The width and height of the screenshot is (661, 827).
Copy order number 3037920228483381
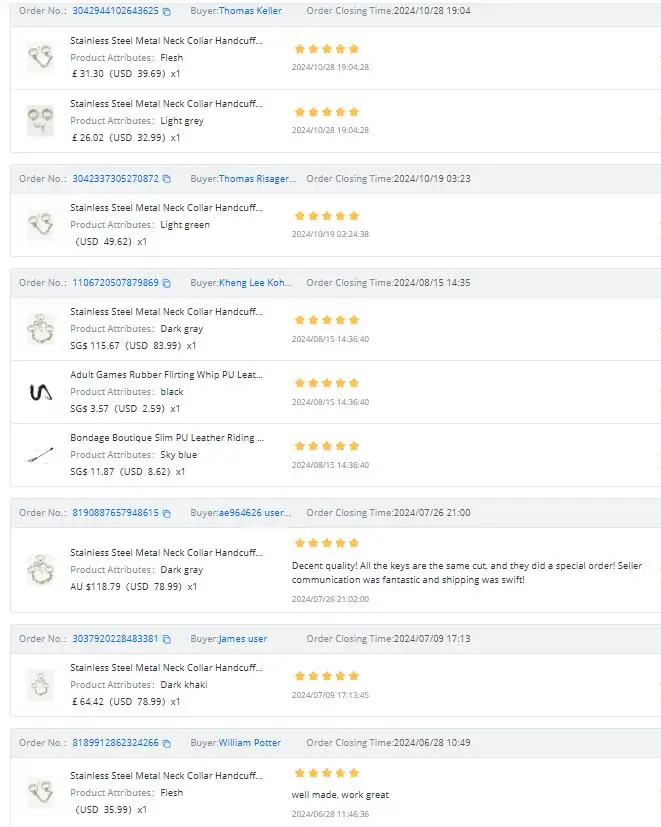pyautogui.click(x=167, y=640)
